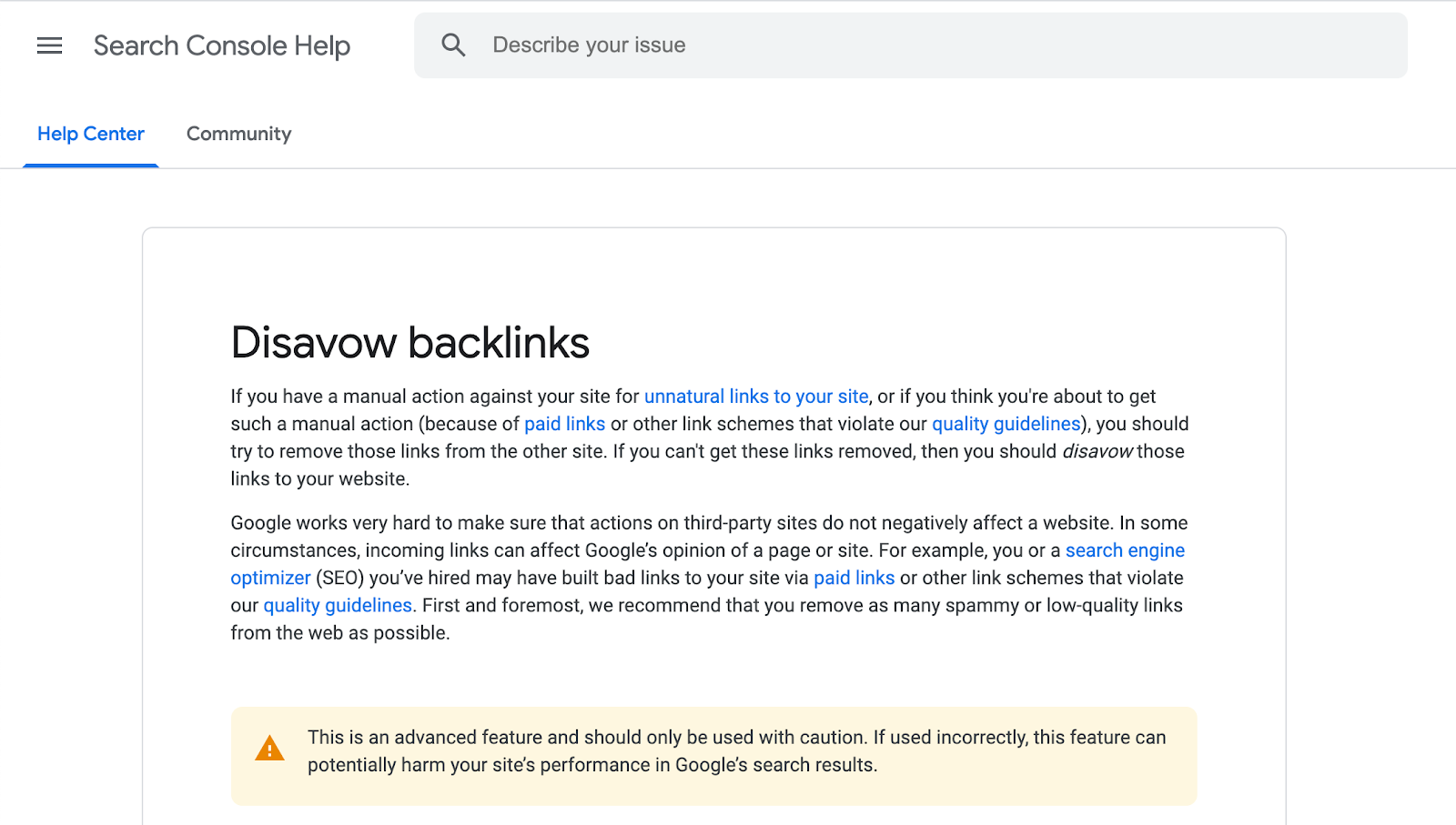The height and width of the screenshot is (825, 1456).
Task: Click the Search Console Help title
Action: (x=221, y=45)
